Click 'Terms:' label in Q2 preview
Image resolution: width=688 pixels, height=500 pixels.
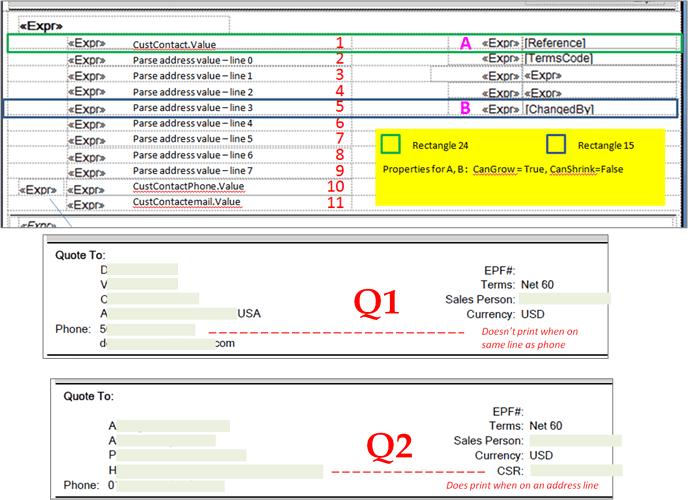pos(506,425)
